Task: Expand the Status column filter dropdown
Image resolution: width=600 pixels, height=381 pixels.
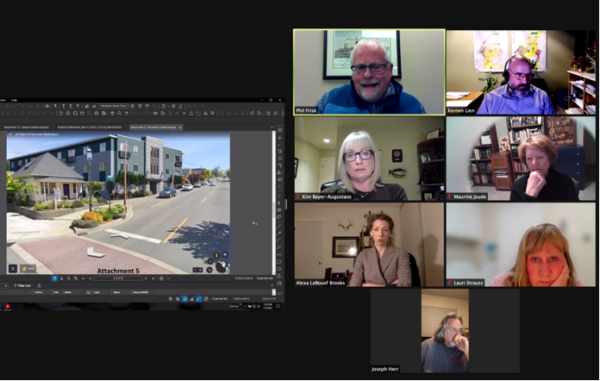Action: coord(88,293)
